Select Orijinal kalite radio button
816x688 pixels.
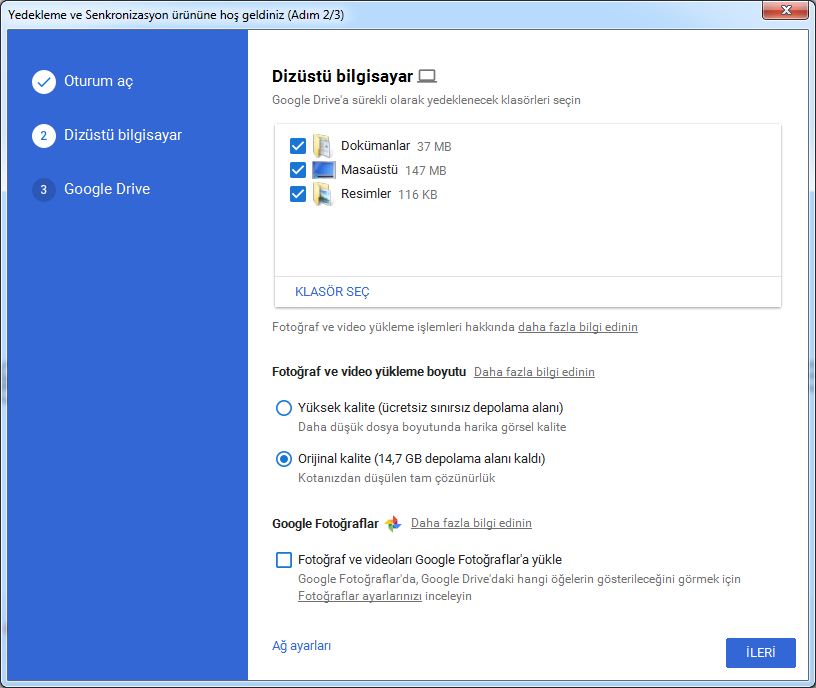pos(284,458)
